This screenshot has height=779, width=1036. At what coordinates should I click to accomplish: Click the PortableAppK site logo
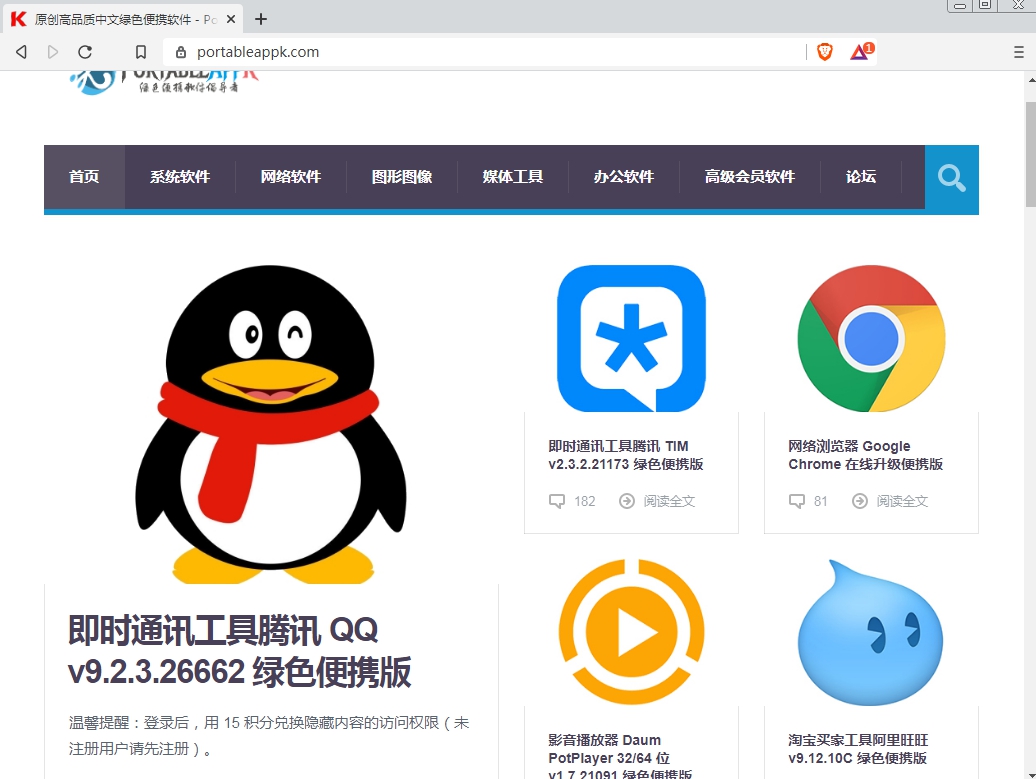tap(164, 83)
